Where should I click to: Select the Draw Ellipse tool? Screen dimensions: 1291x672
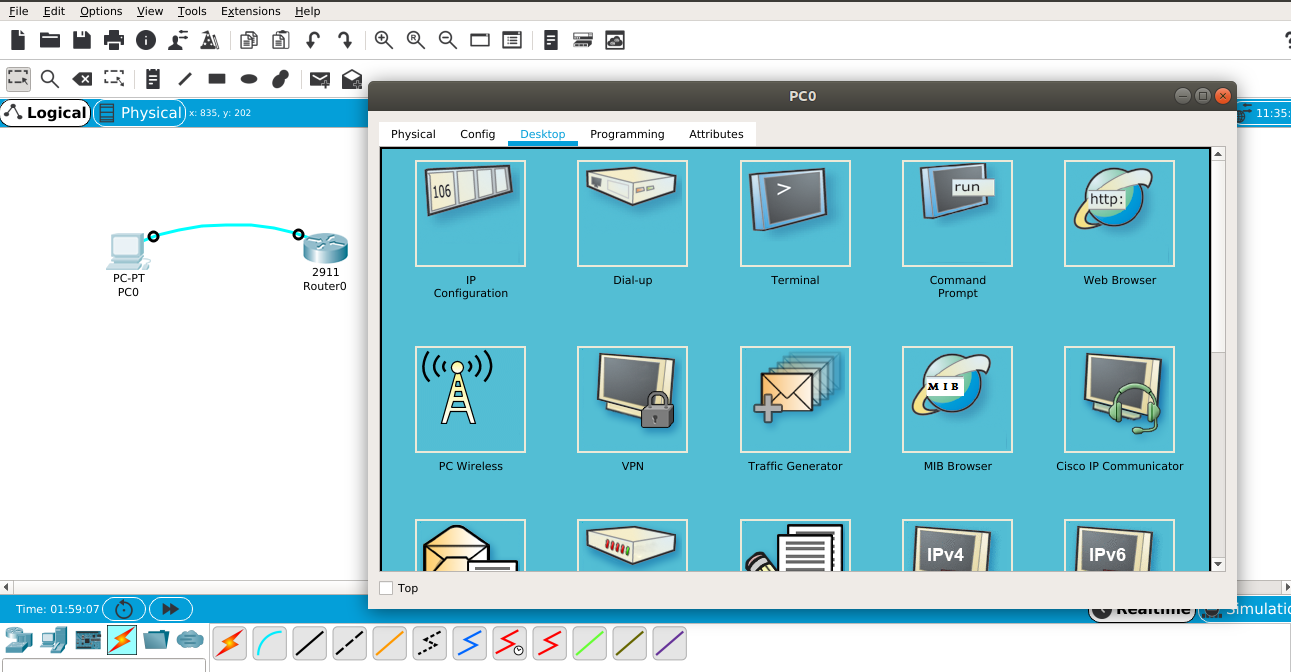coord(249,78)
